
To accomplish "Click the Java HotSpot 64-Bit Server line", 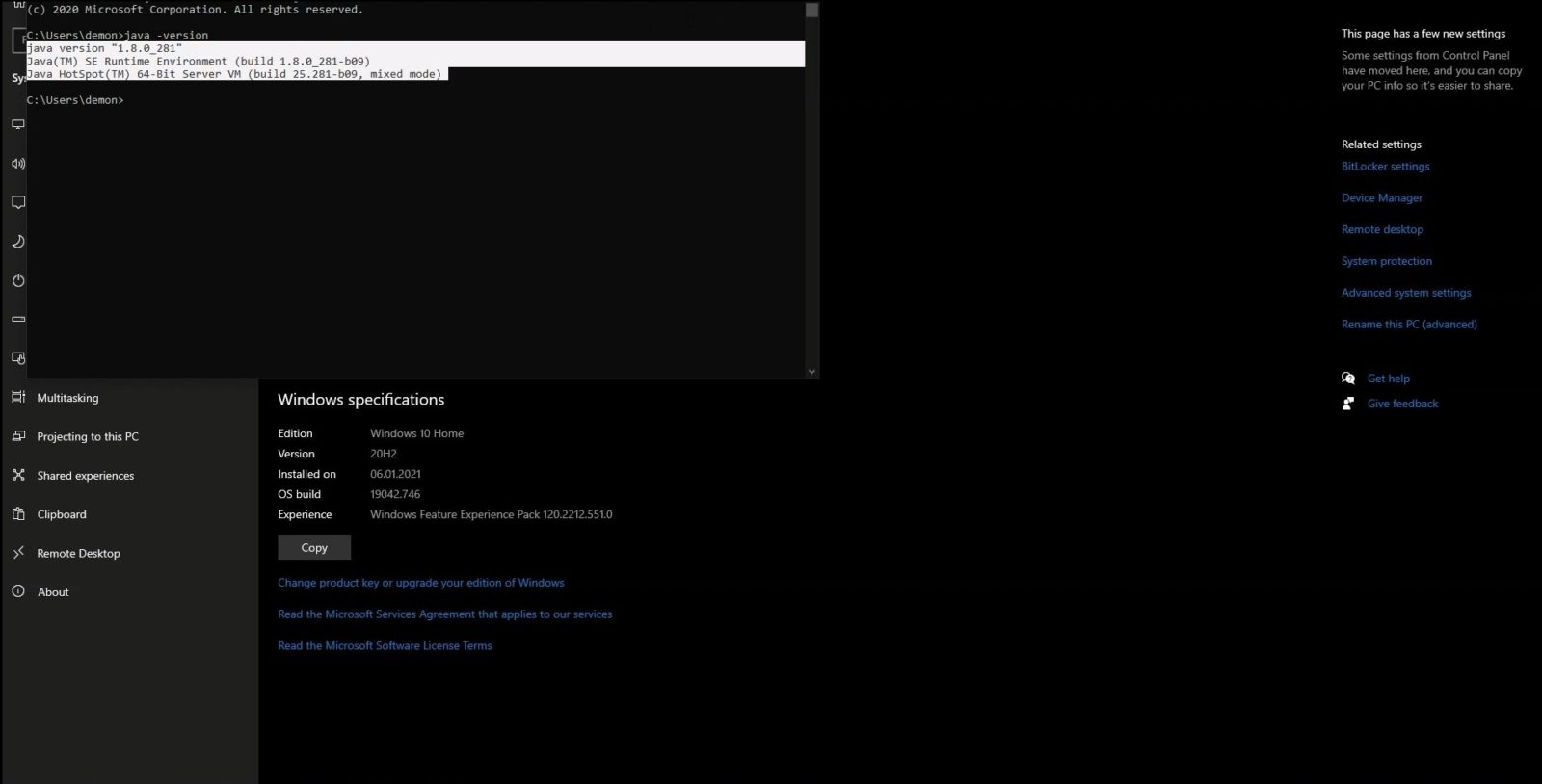I will (234, 74).
